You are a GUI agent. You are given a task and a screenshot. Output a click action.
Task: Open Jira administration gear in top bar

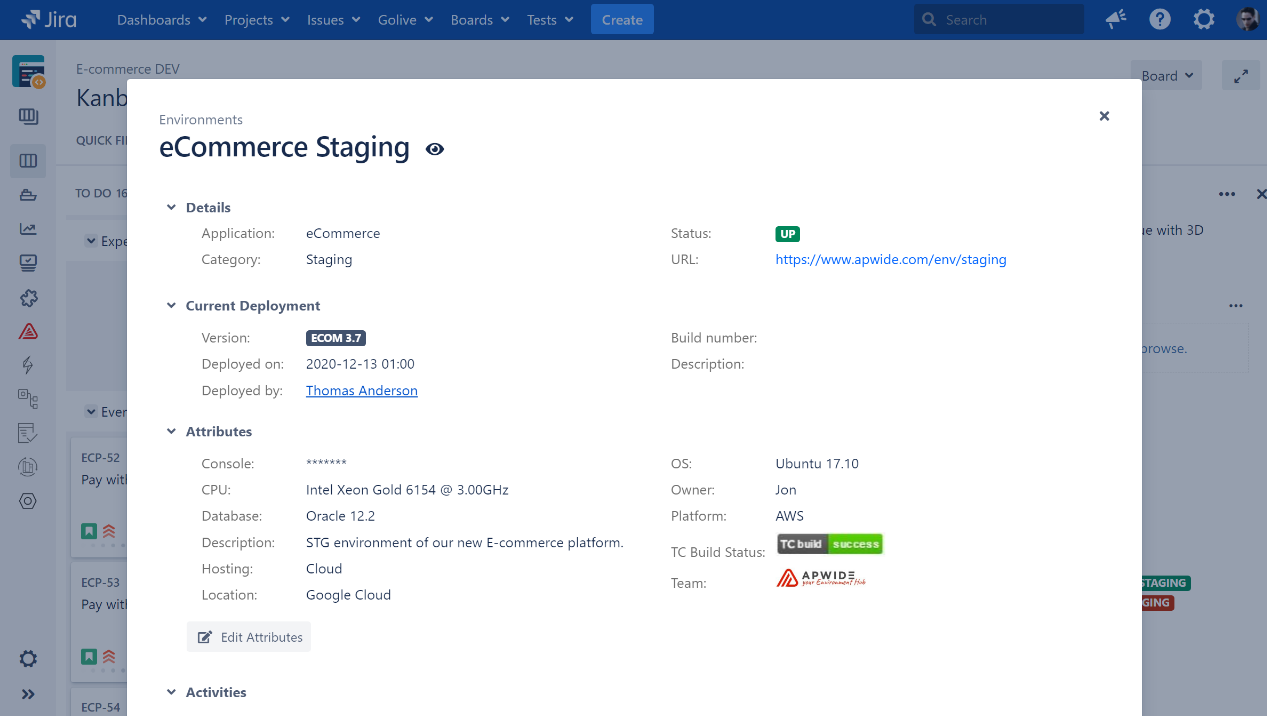[1204, 20]
